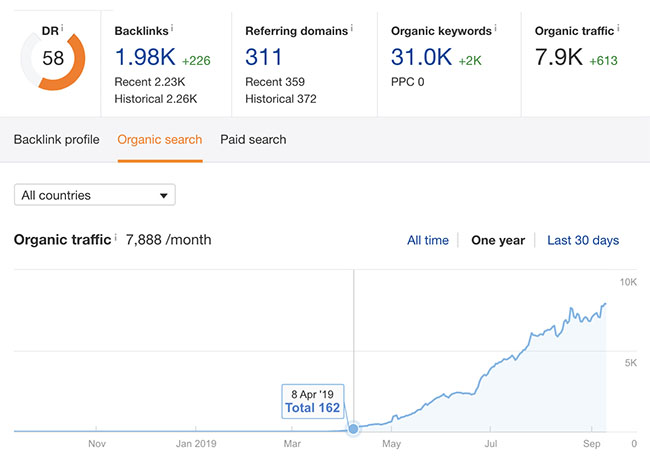Click the 8 Apr '19 chart data point
Viewport: 650px width, 460px height.
click(x=353, y=429)
